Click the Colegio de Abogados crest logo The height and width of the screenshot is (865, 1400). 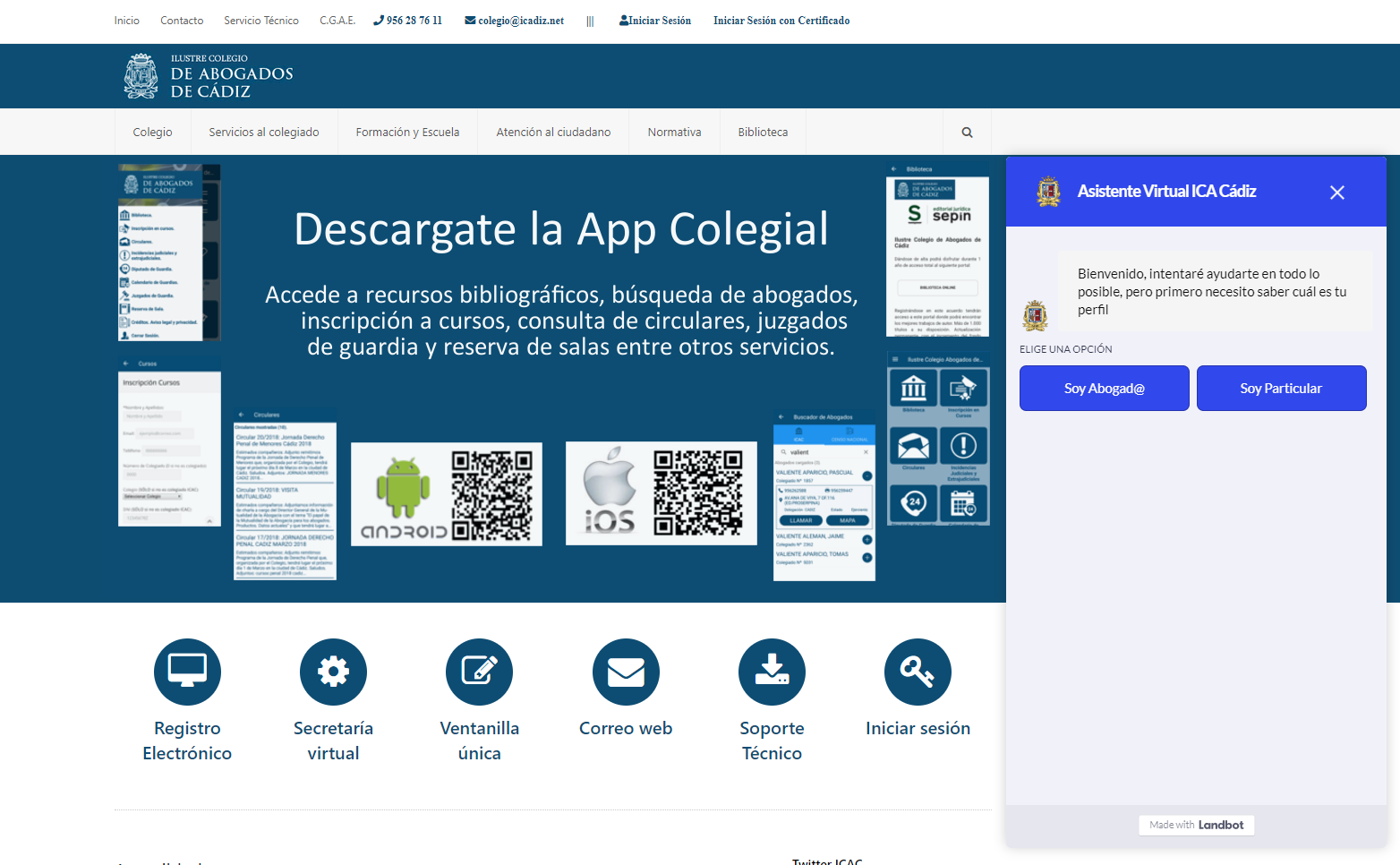click(x=141, y=76)
